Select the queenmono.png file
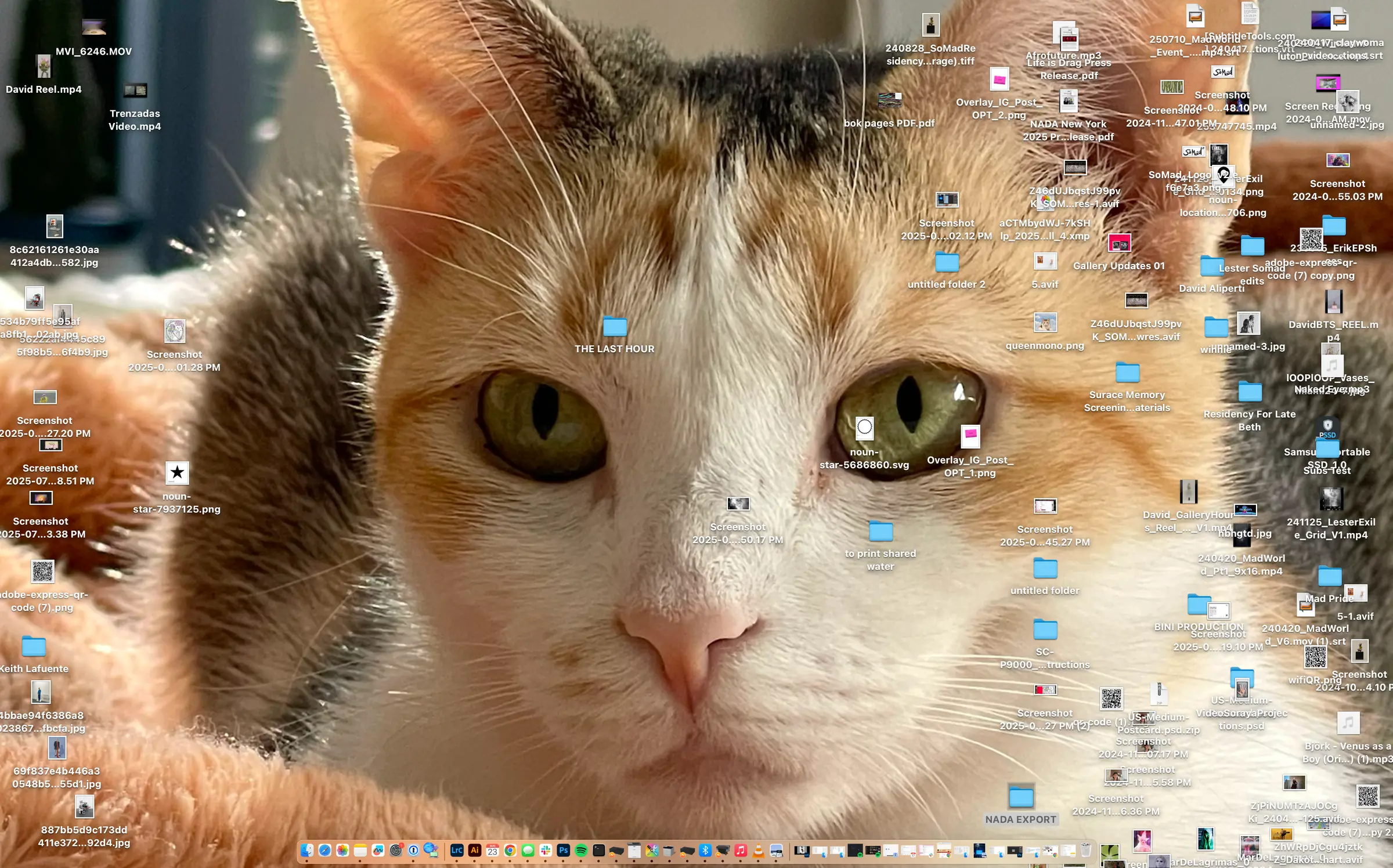The image size is (1393, 868). [1045, 323]
